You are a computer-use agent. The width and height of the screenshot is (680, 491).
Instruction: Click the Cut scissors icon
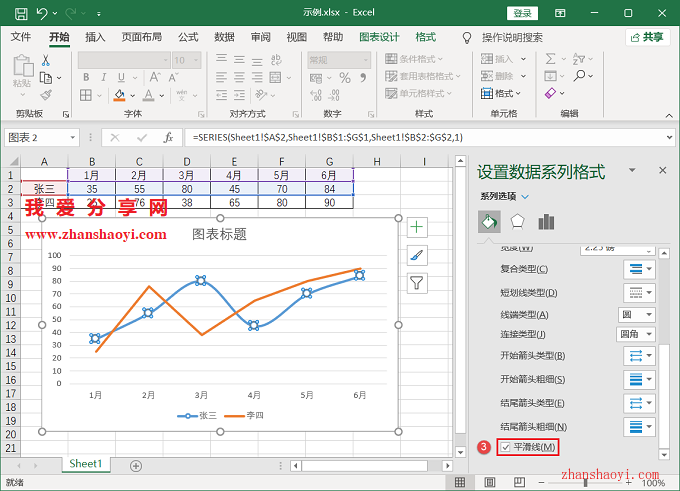tap(46, 60)
